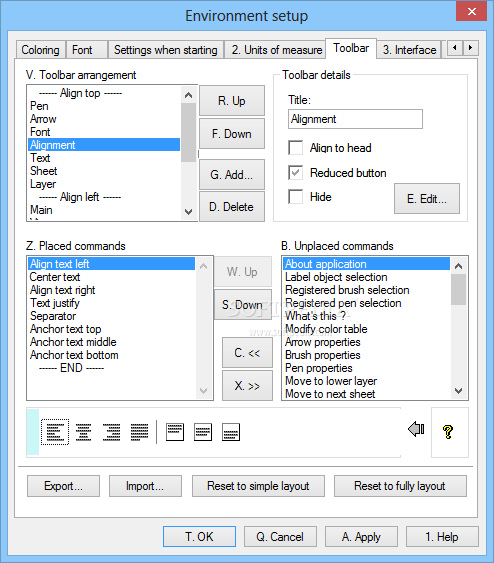The height and width of the screenshot is (563, 494).
Task: Click the R. Up button
Action: pos(232,101)
